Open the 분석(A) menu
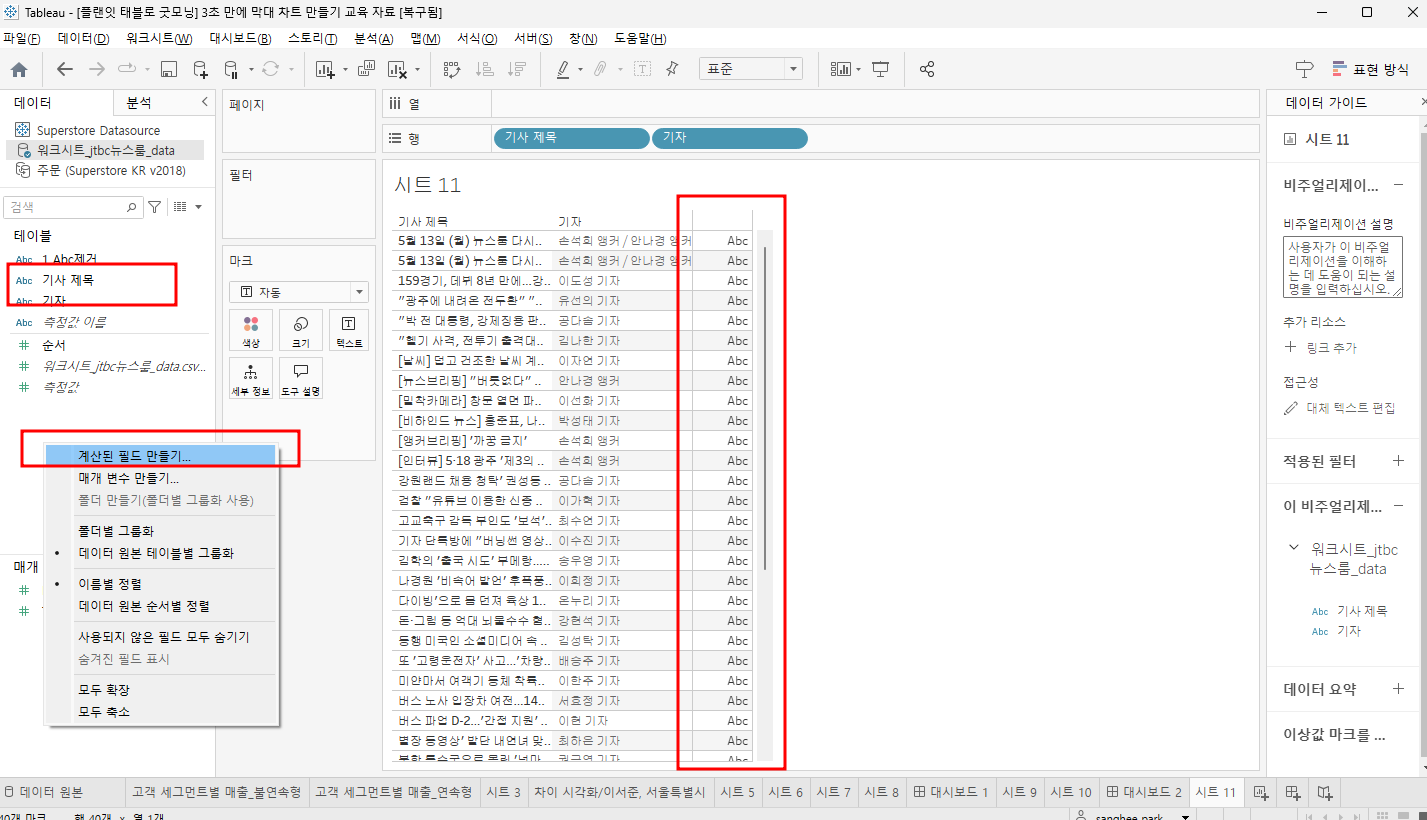Screen dimensions: 1427x820 tap(373, 38)
